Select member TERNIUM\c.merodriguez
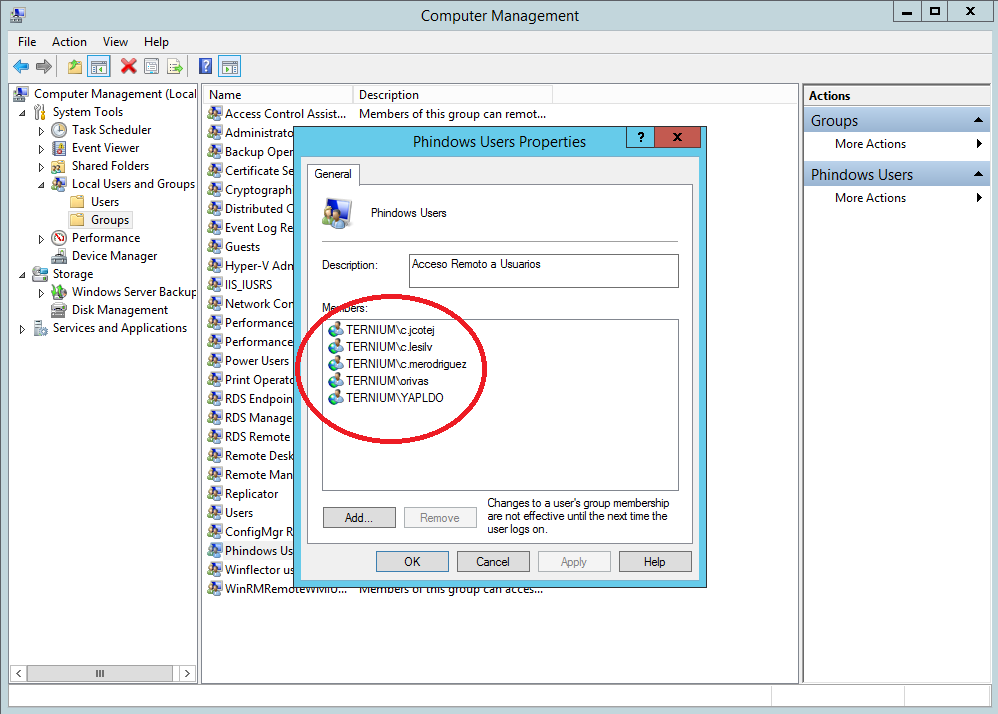 point(406,364)
